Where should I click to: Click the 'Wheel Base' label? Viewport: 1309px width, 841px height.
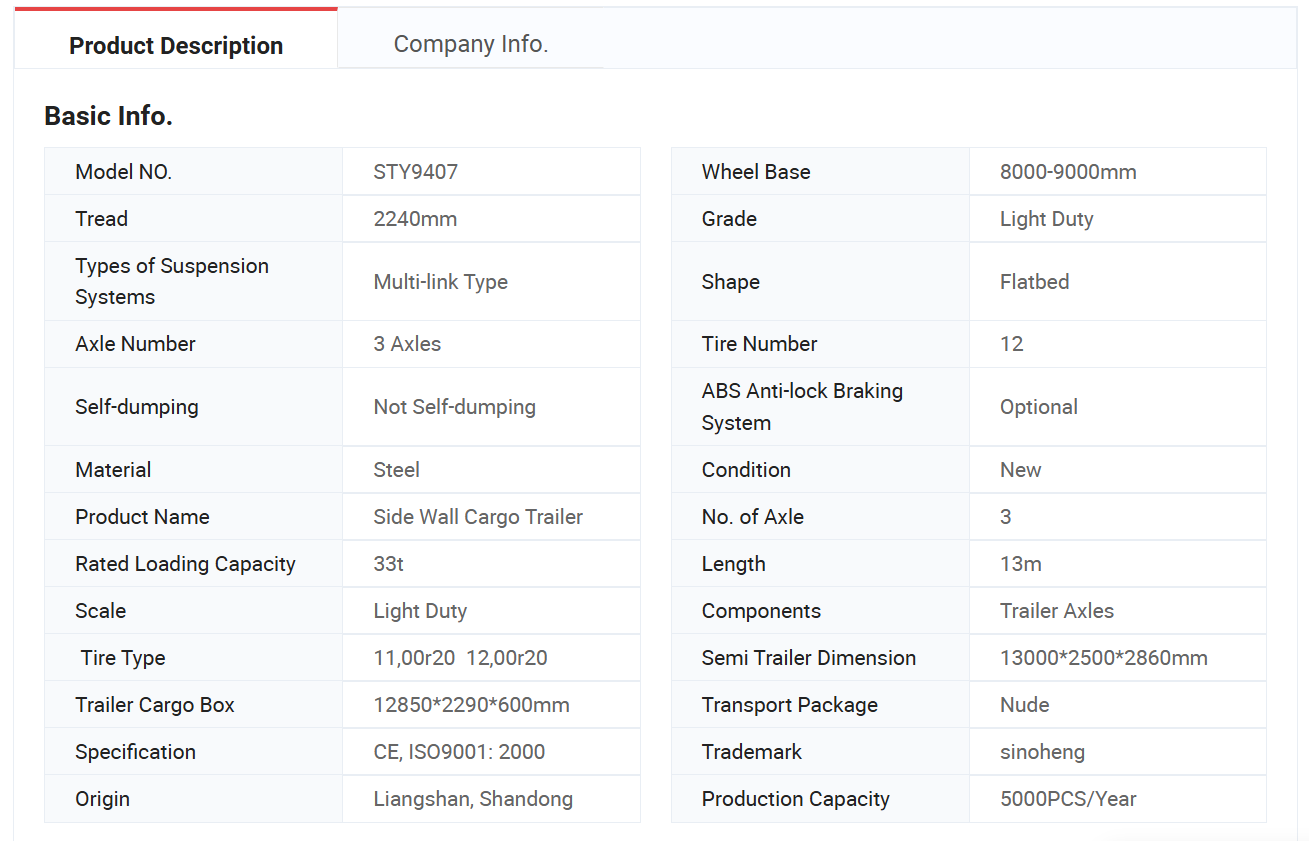tap(757, 172)
